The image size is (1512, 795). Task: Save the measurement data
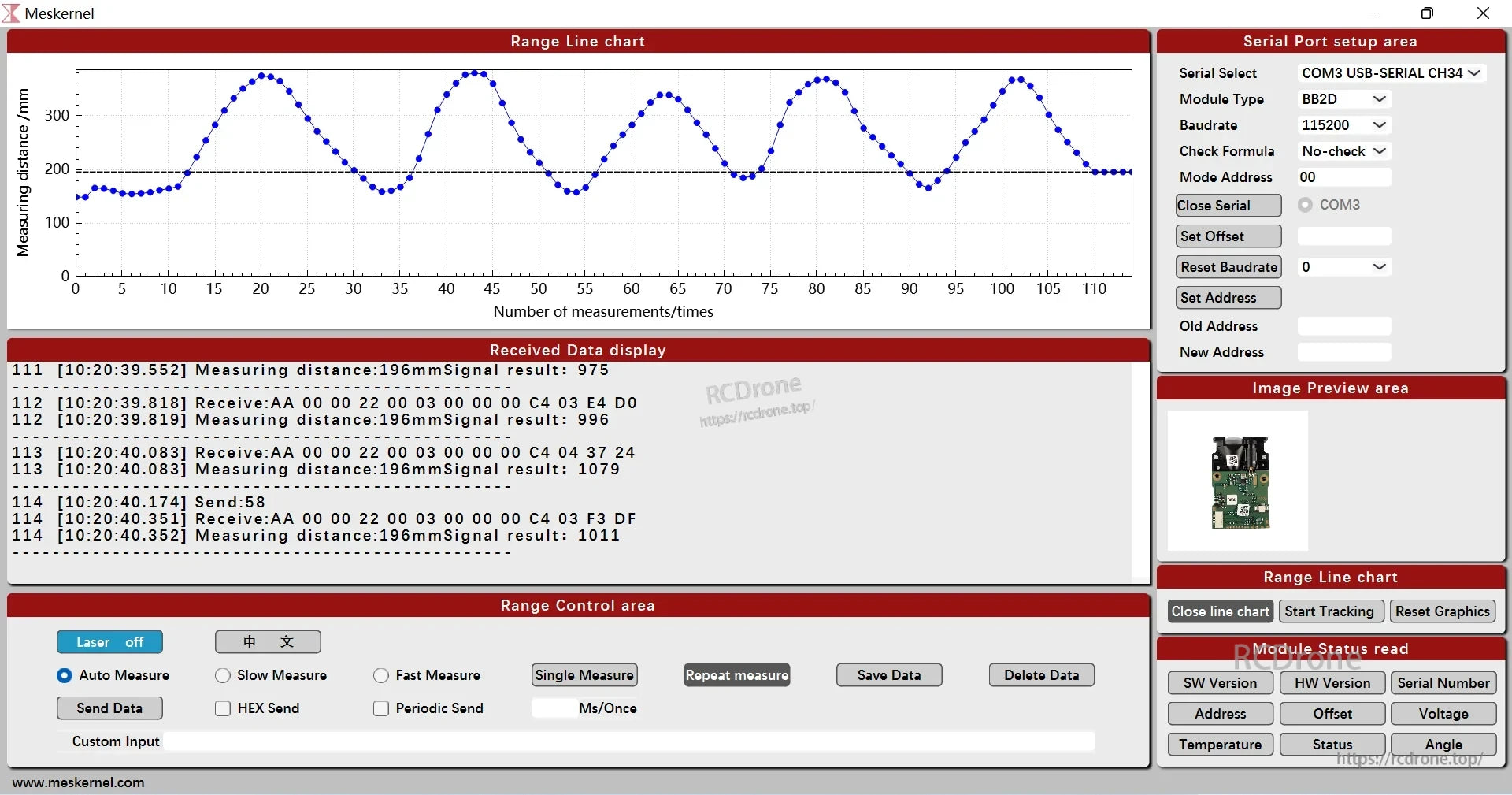[888, 675]
